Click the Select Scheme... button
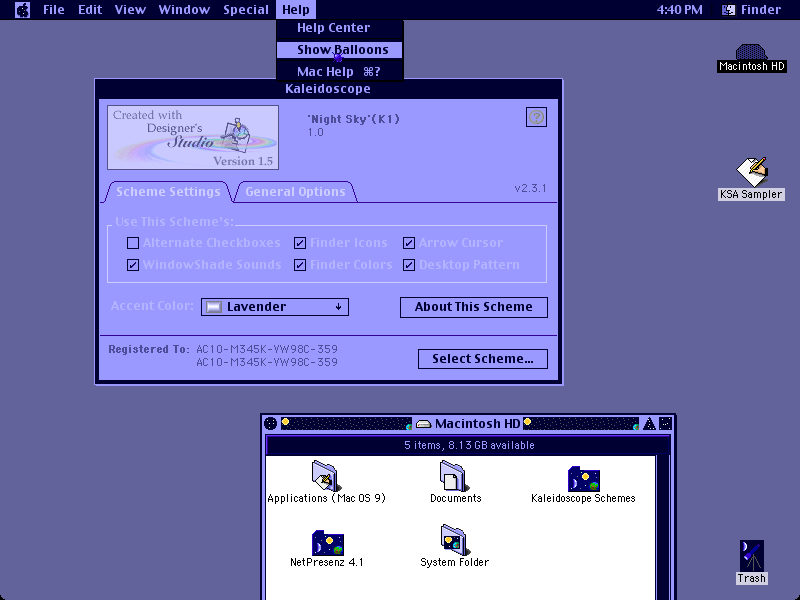Image resolution: width=800 pixels, height=600 pixels. (483, 359)
